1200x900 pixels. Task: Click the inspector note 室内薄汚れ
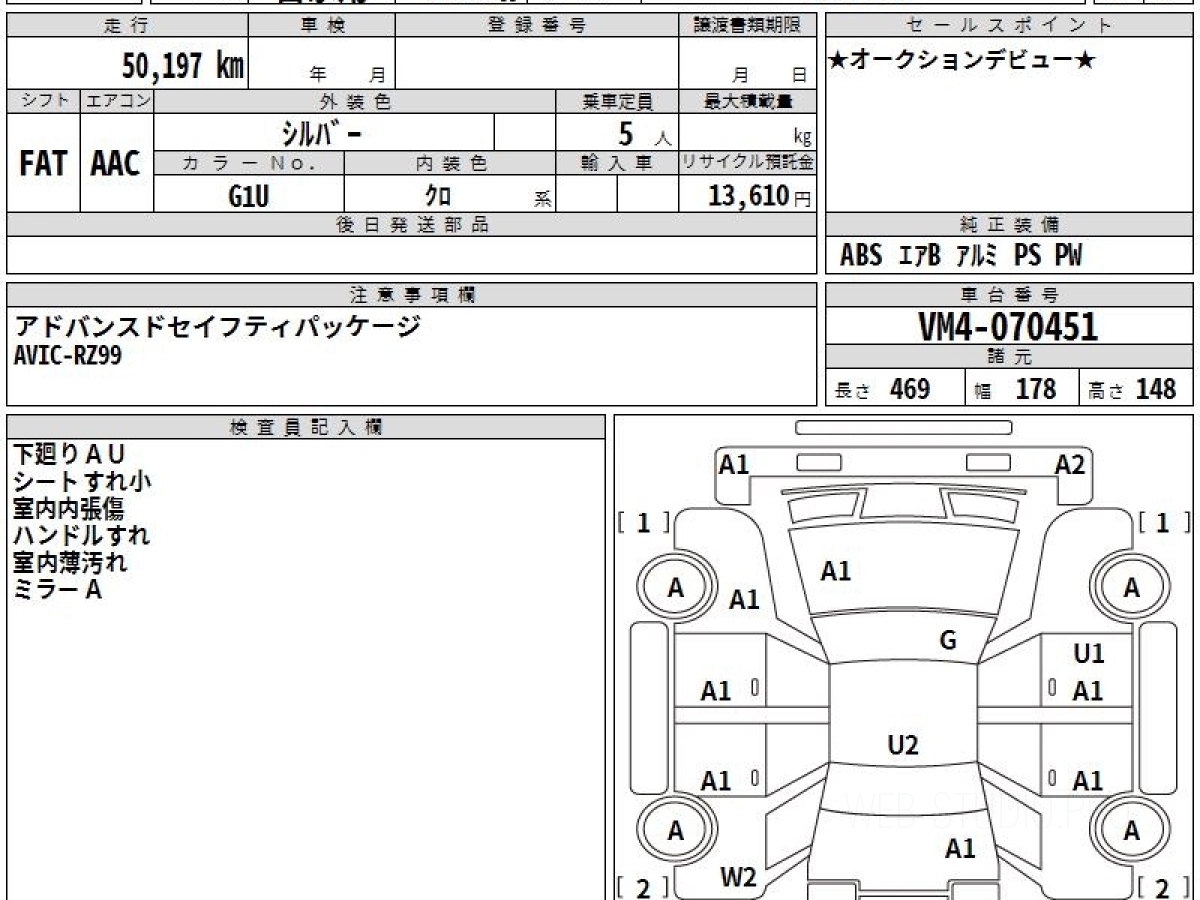tap(70, 562)
